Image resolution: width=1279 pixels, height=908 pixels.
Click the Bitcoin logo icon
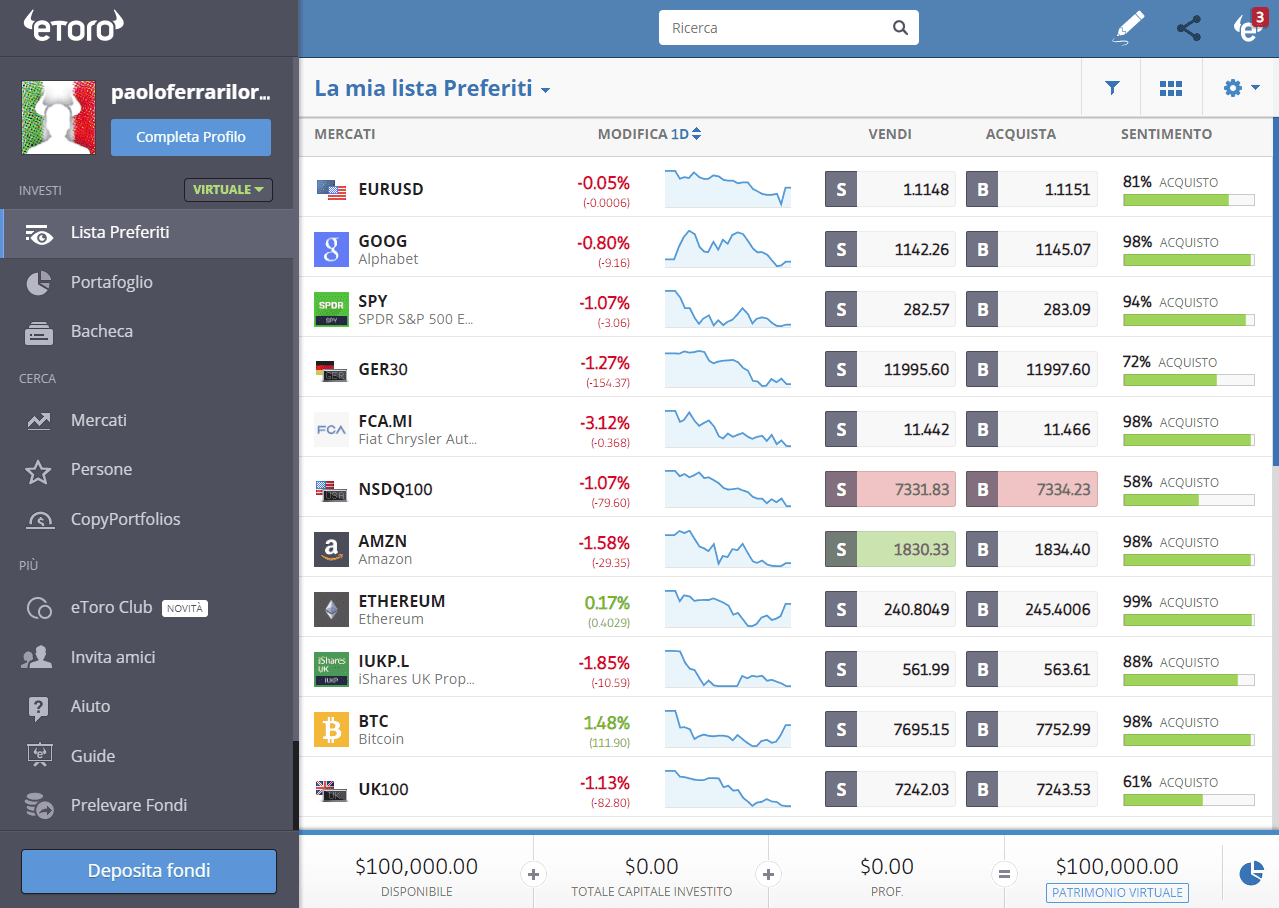pyautogui.click(x=331, y=729)
